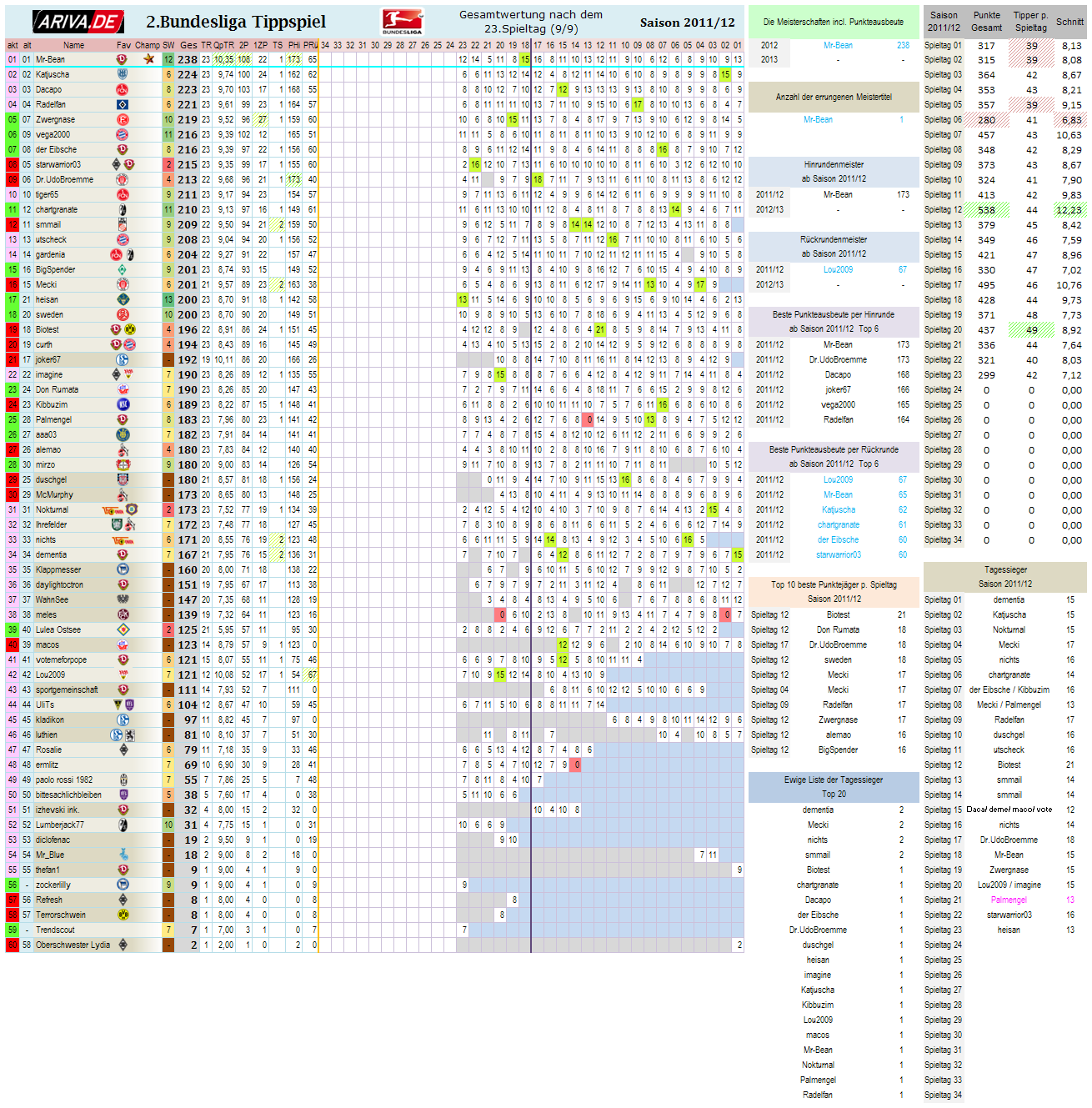Click the Juventus crest in paolo rossi 1982's row

[123, 780]
